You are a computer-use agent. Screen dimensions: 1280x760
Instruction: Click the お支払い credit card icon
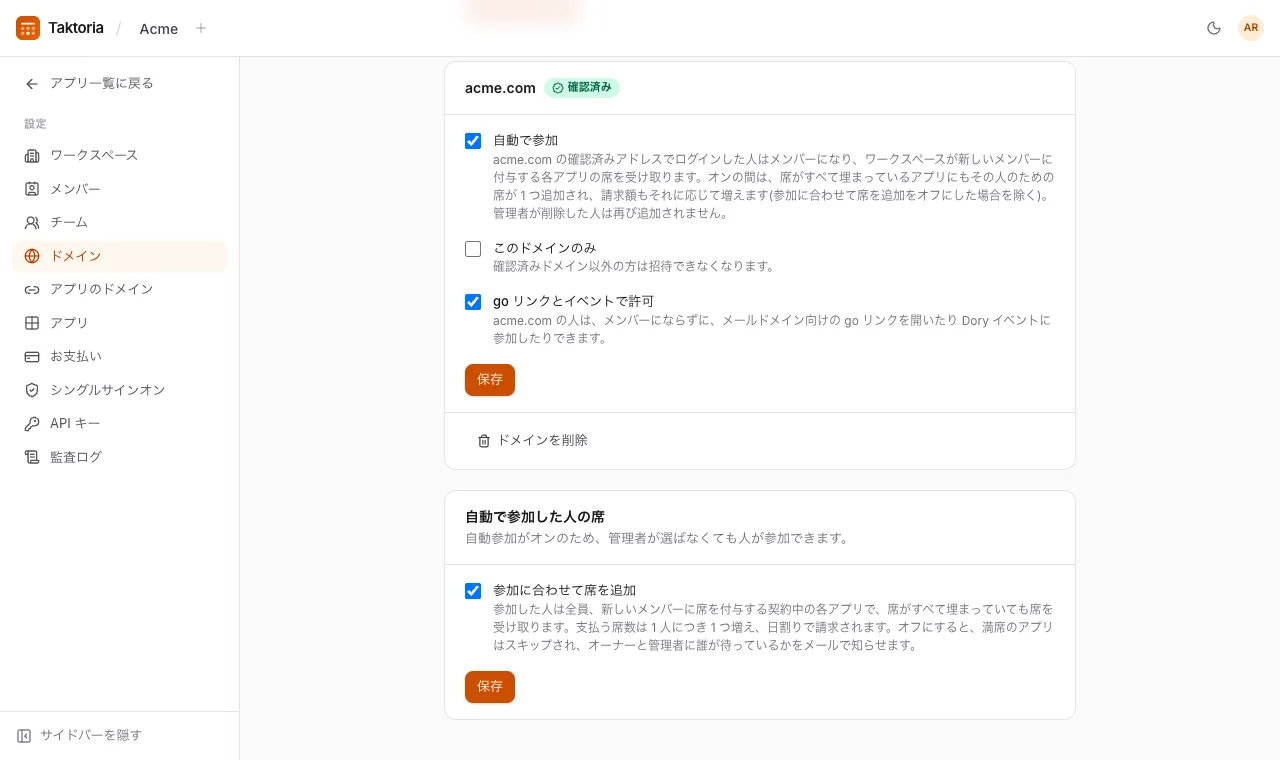tap(32, 357)
